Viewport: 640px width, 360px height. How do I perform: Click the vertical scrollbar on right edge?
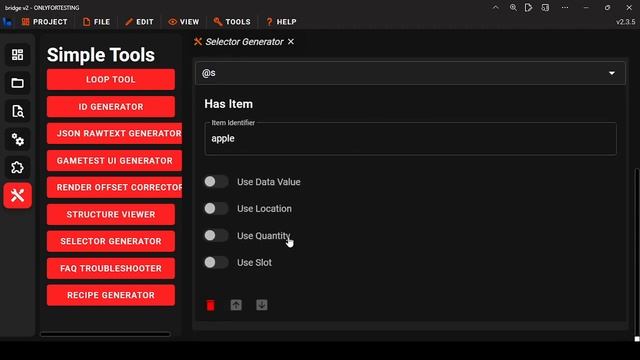[637, 253]
